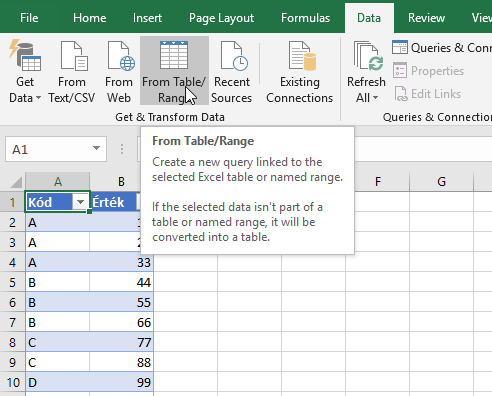492x396 pixels.
Task: Open the Get Data menu icon
Action: [x=25, y=56]
